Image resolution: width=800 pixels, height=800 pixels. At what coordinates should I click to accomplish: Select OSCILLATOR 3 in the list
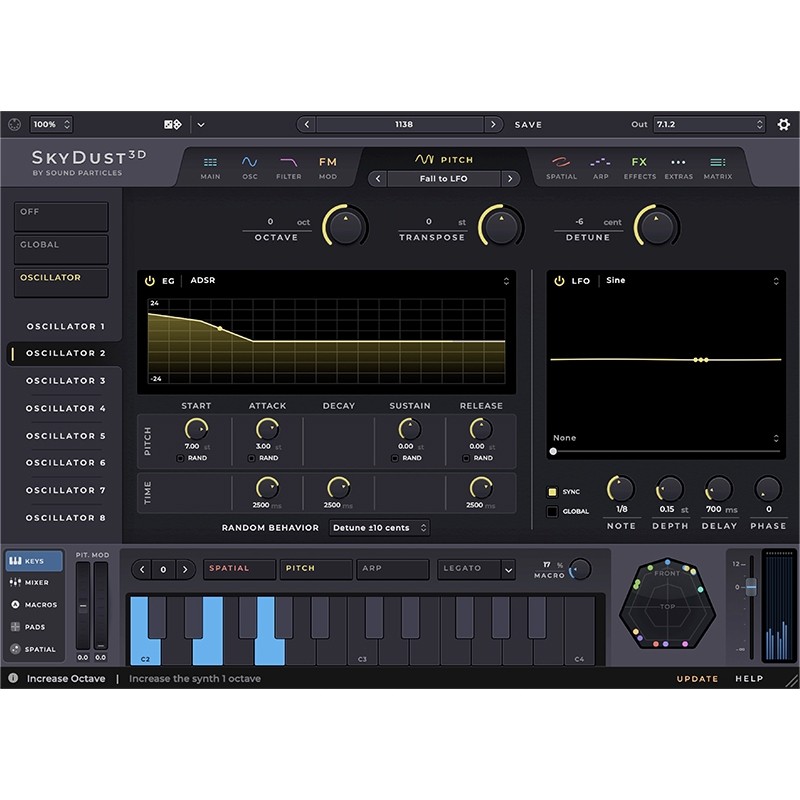click(65, 381)
